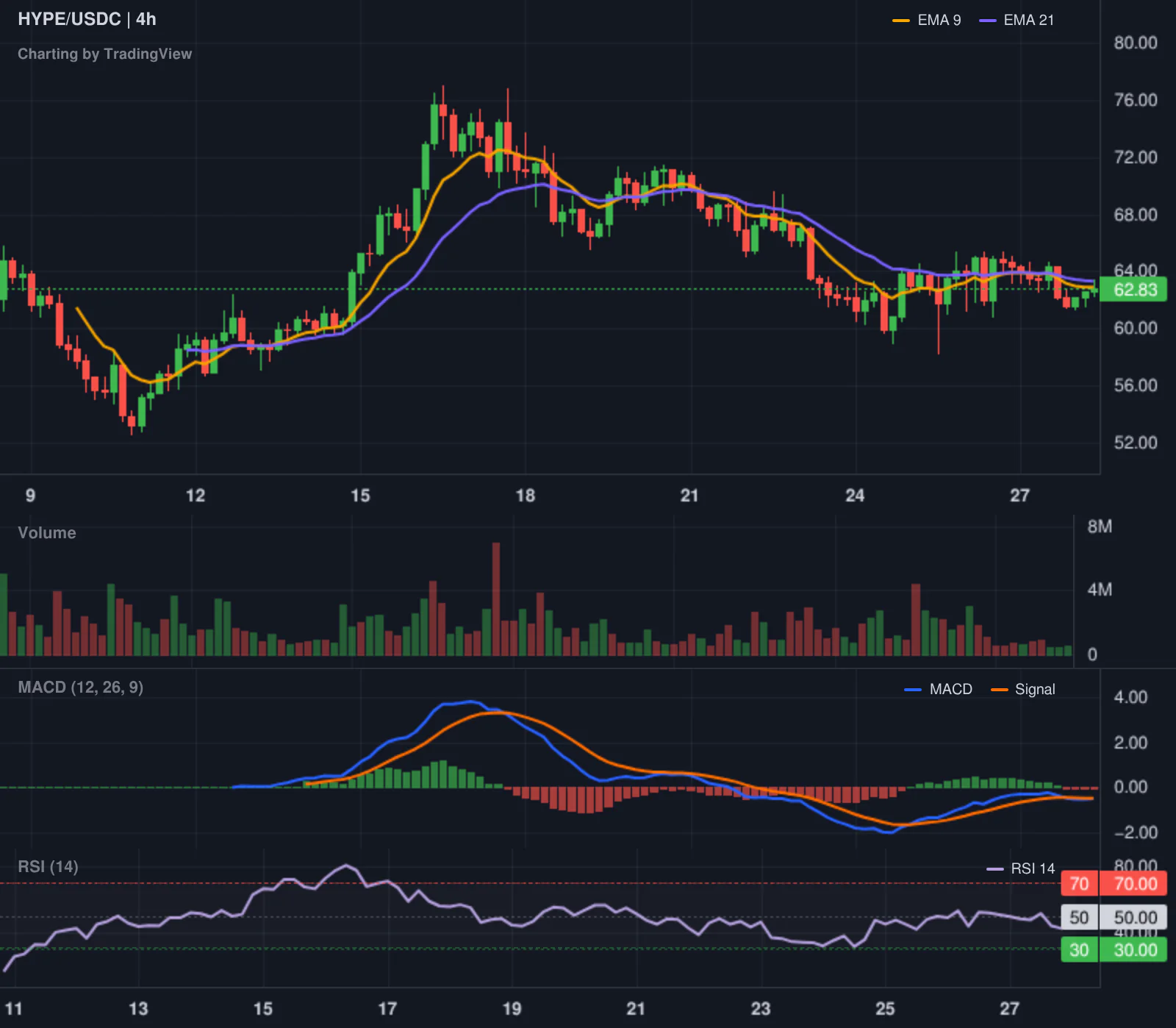Screen dimensions: 1176x1028
Task: Click date label 9 on price chart axis
Action: click(30, 496)
